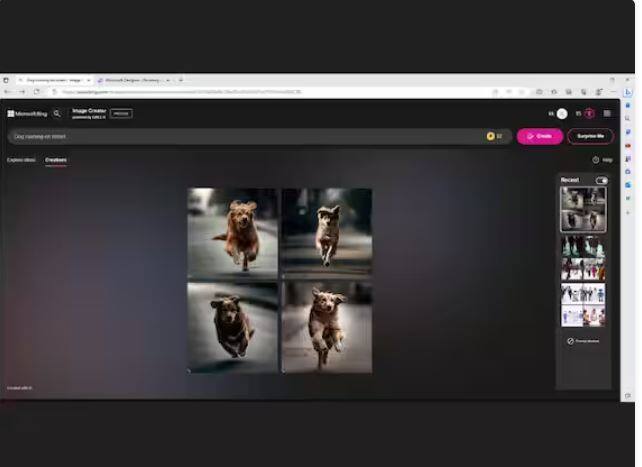Screen dimensions: 642x467
Task: Click the Surprise Me button
Action: [x=590, y=136]
